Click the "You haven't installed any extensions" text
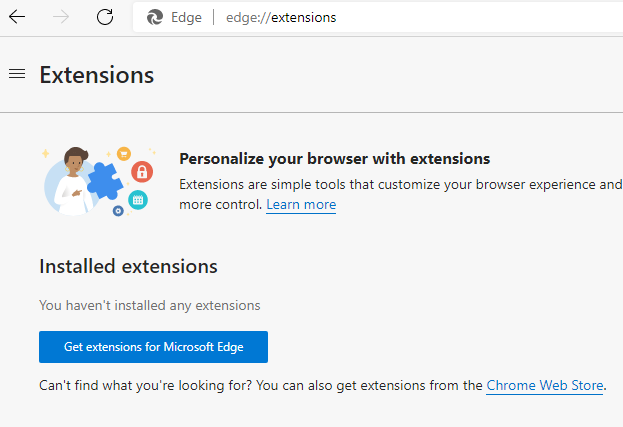 click(x=149, y=305)
